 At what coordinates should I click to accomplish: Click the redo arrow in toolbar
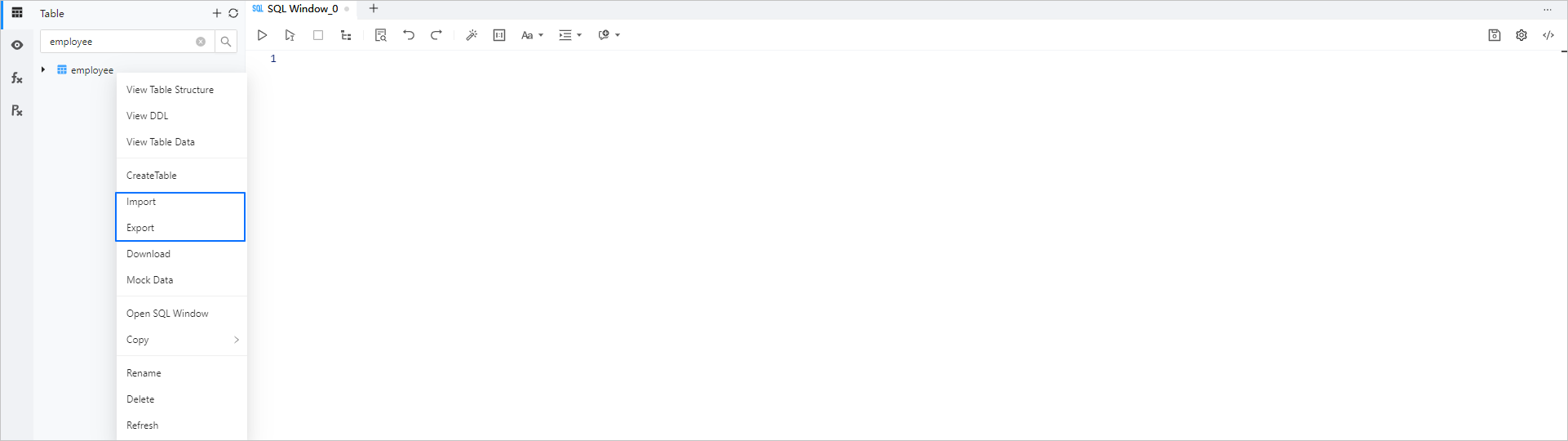pos(436,35)
